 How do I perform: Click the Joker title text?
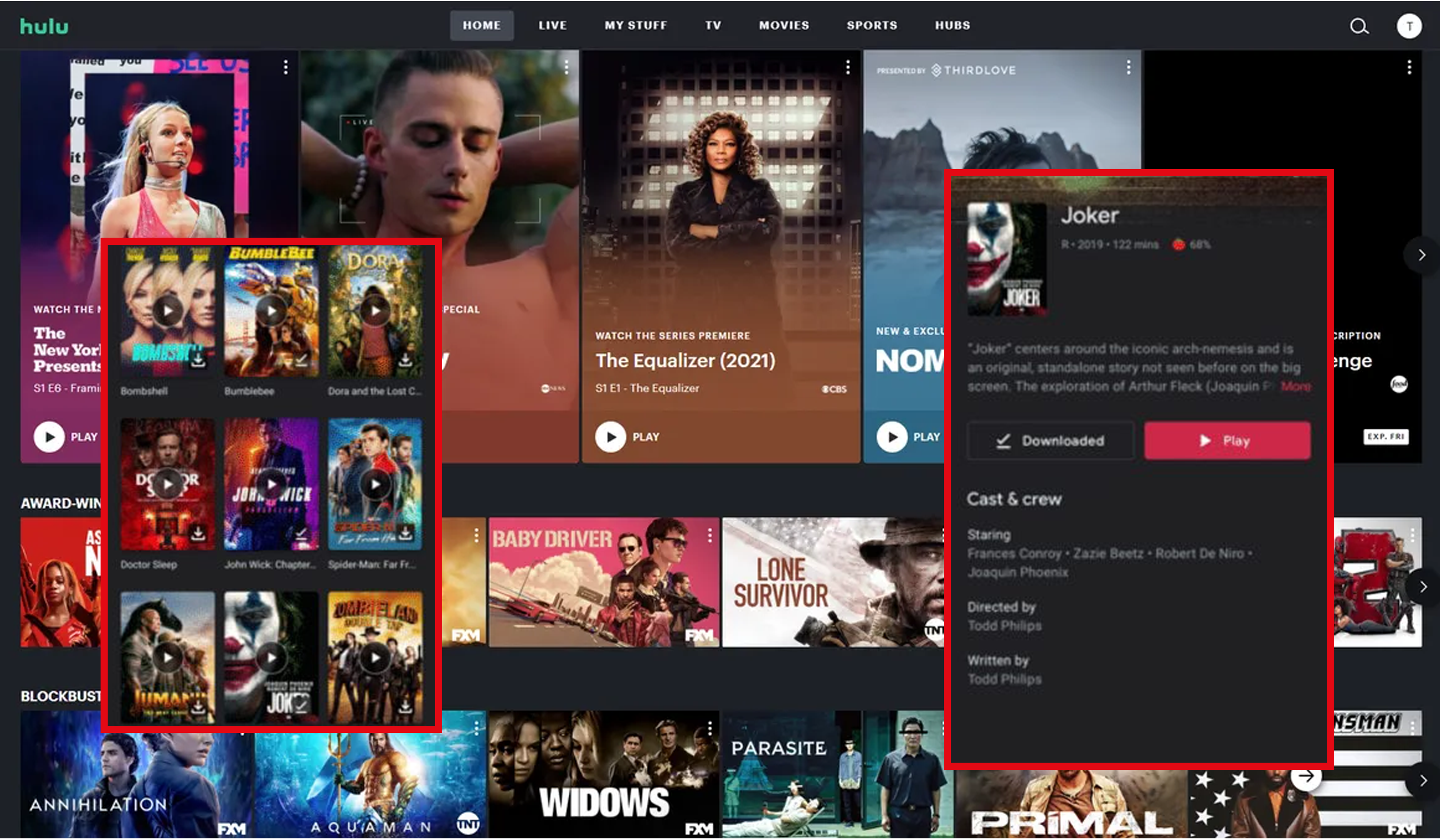[1089, 215]
